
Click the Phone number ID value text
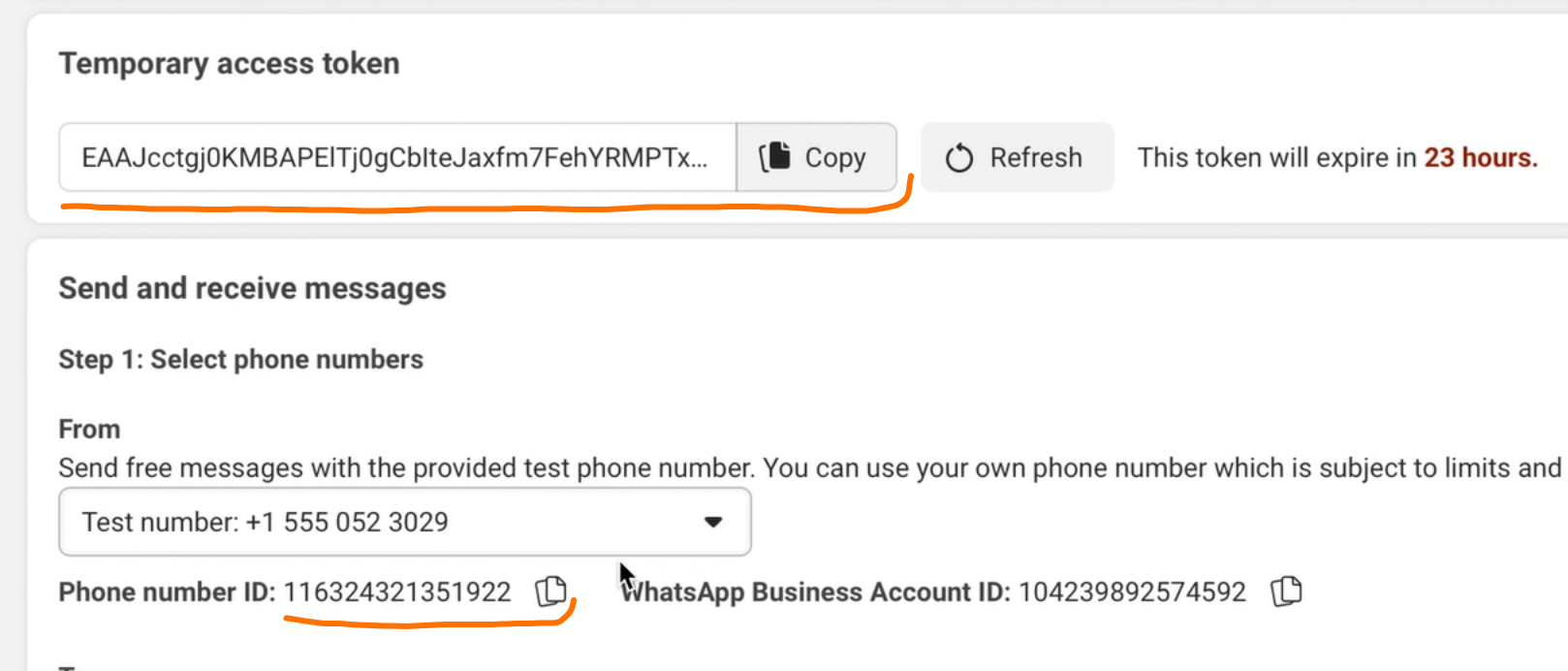(x=399, y=591)
